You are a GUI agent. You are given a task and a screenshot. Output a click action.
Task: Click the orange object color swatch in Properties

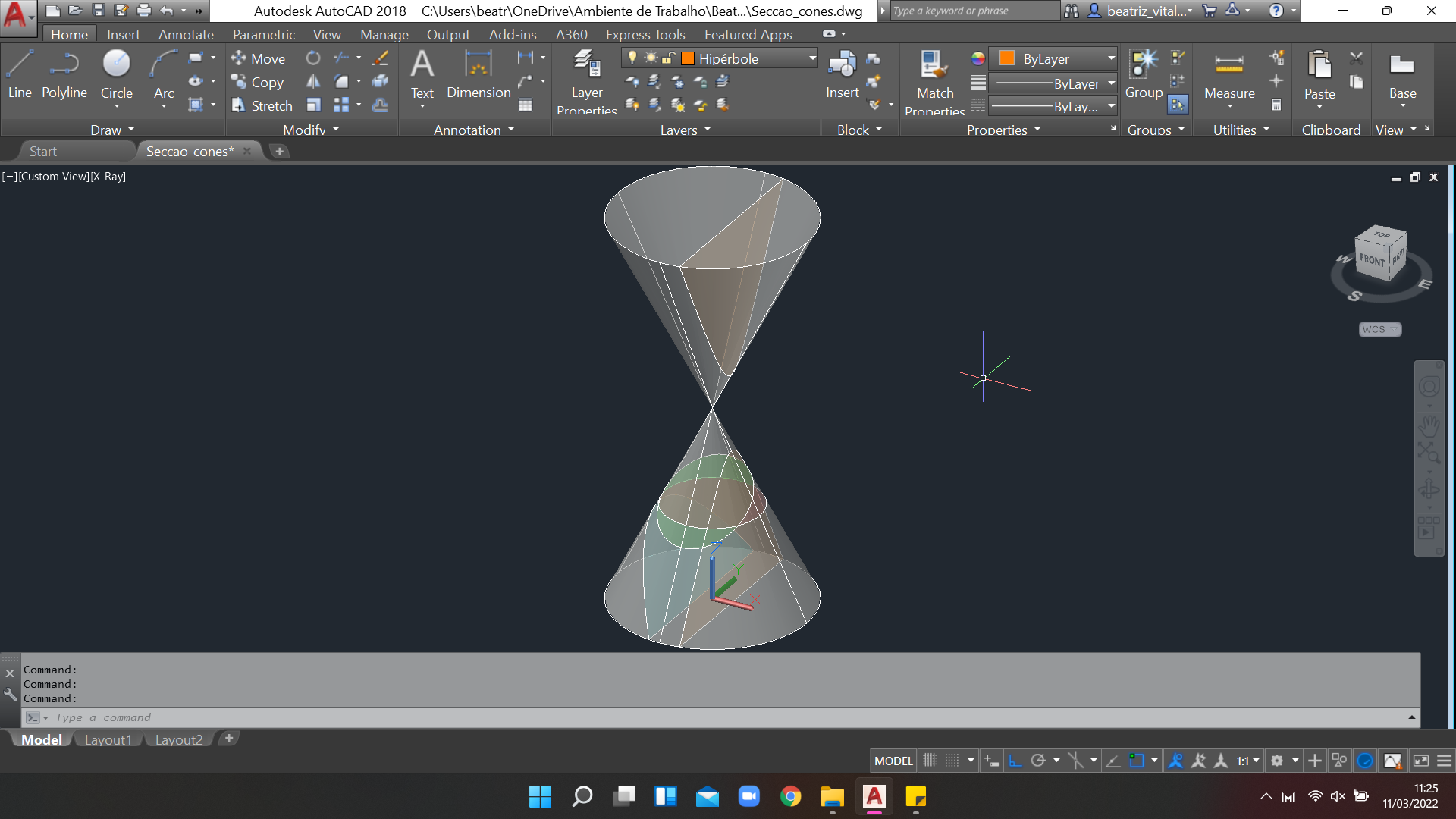click(1007, 58)
